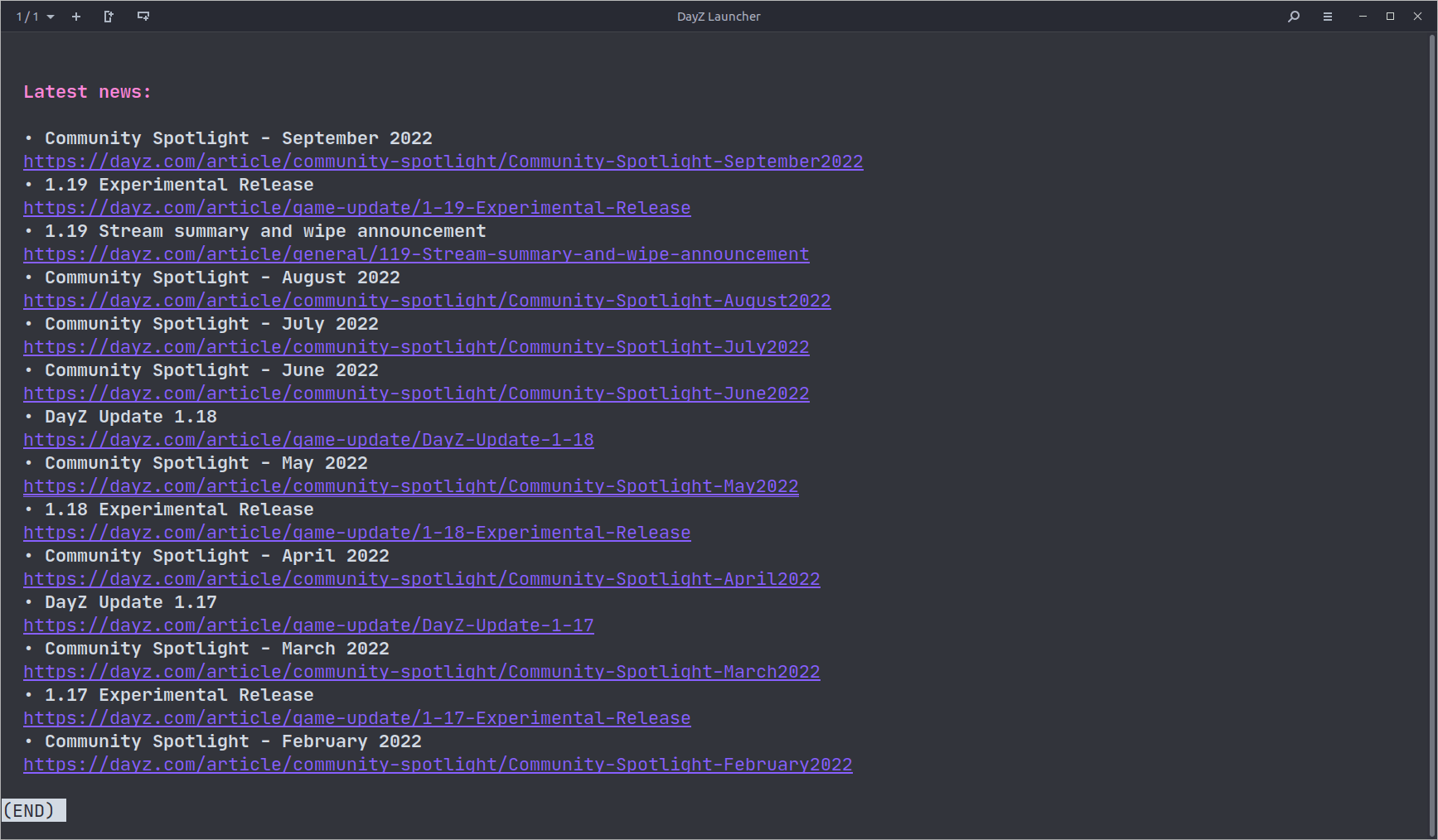Viewport: 1438px width, 840px height.
Task: Click the (END) pager indicator
Action: click(34, 810)
